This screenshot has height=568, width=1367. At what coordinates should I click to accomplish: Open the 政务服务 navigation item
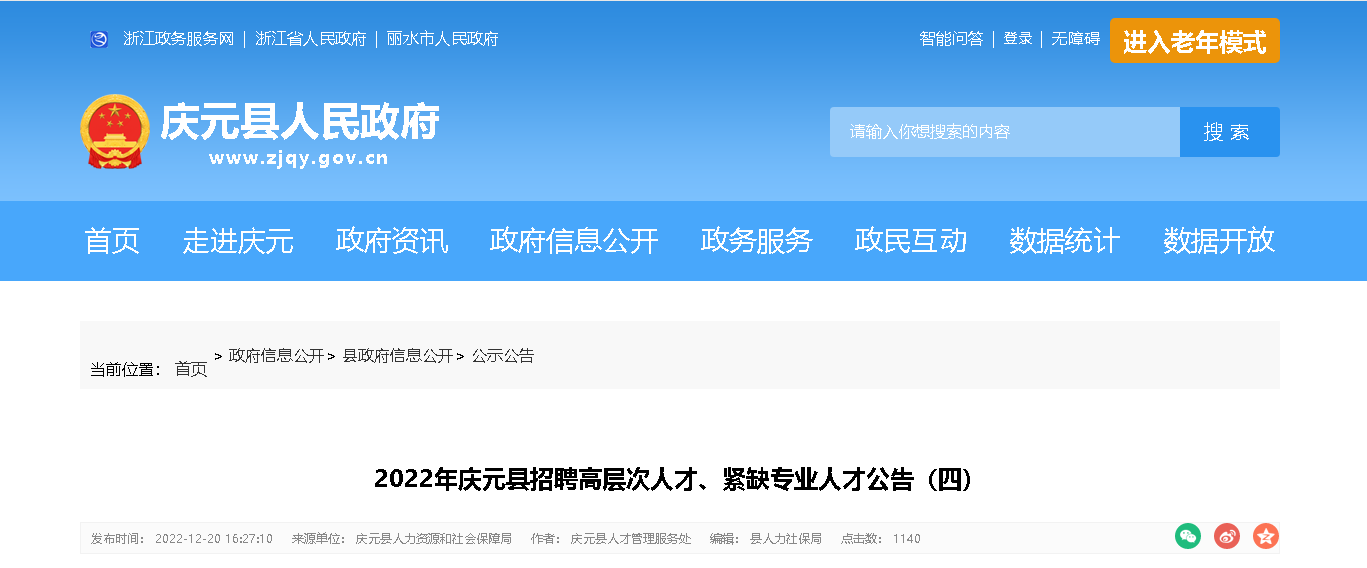pyautogui.click(x=756, y=241)
